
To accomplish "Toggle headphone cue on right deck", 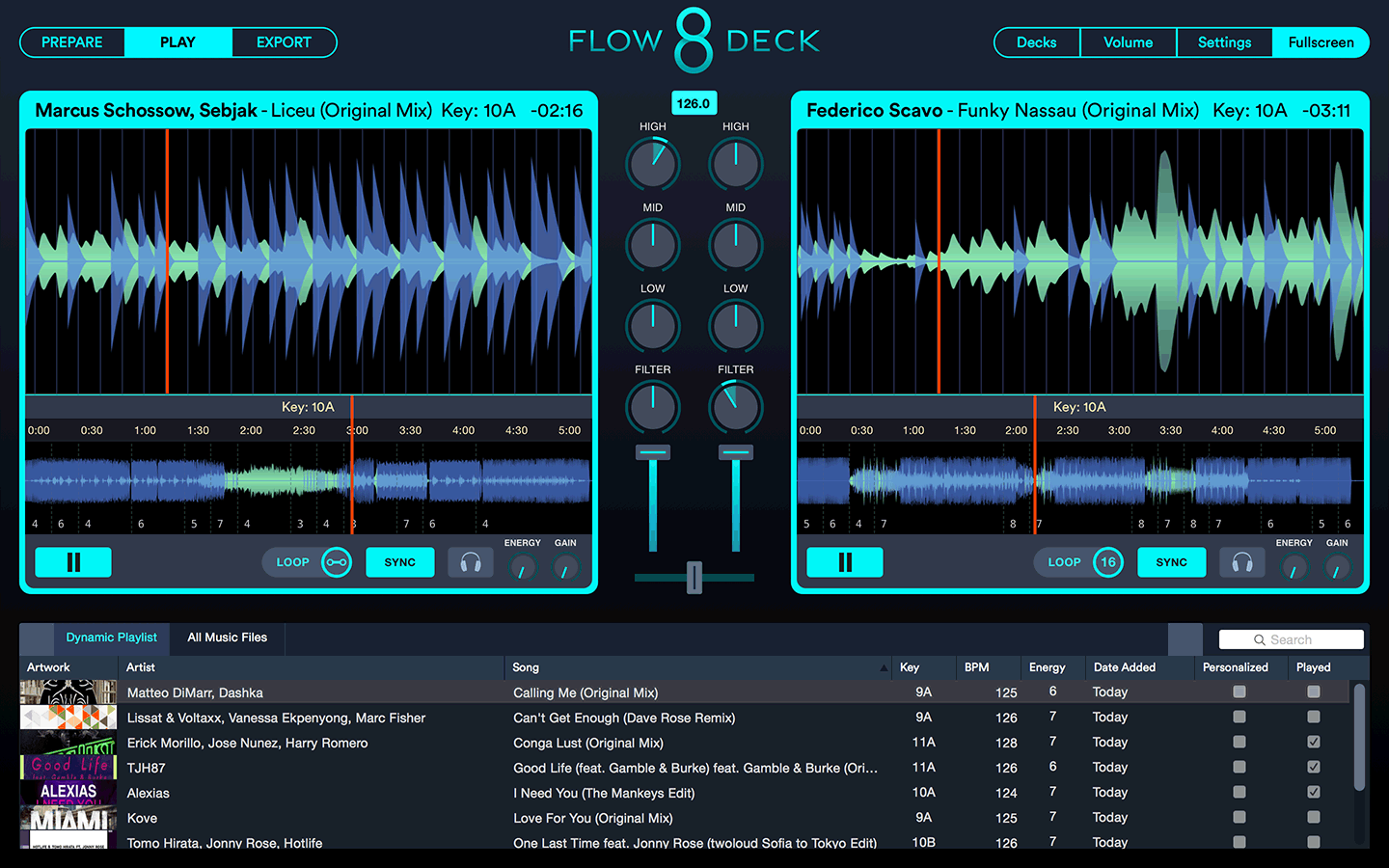I will coord(1242,562).
